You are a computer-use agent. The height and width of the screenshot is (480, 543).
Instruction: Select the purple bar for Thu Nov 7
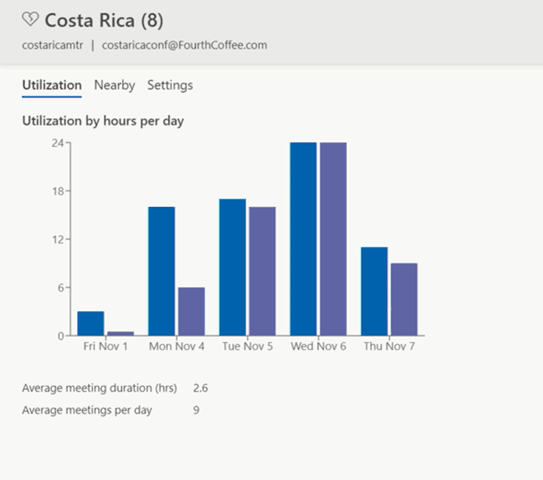[404, 299]
